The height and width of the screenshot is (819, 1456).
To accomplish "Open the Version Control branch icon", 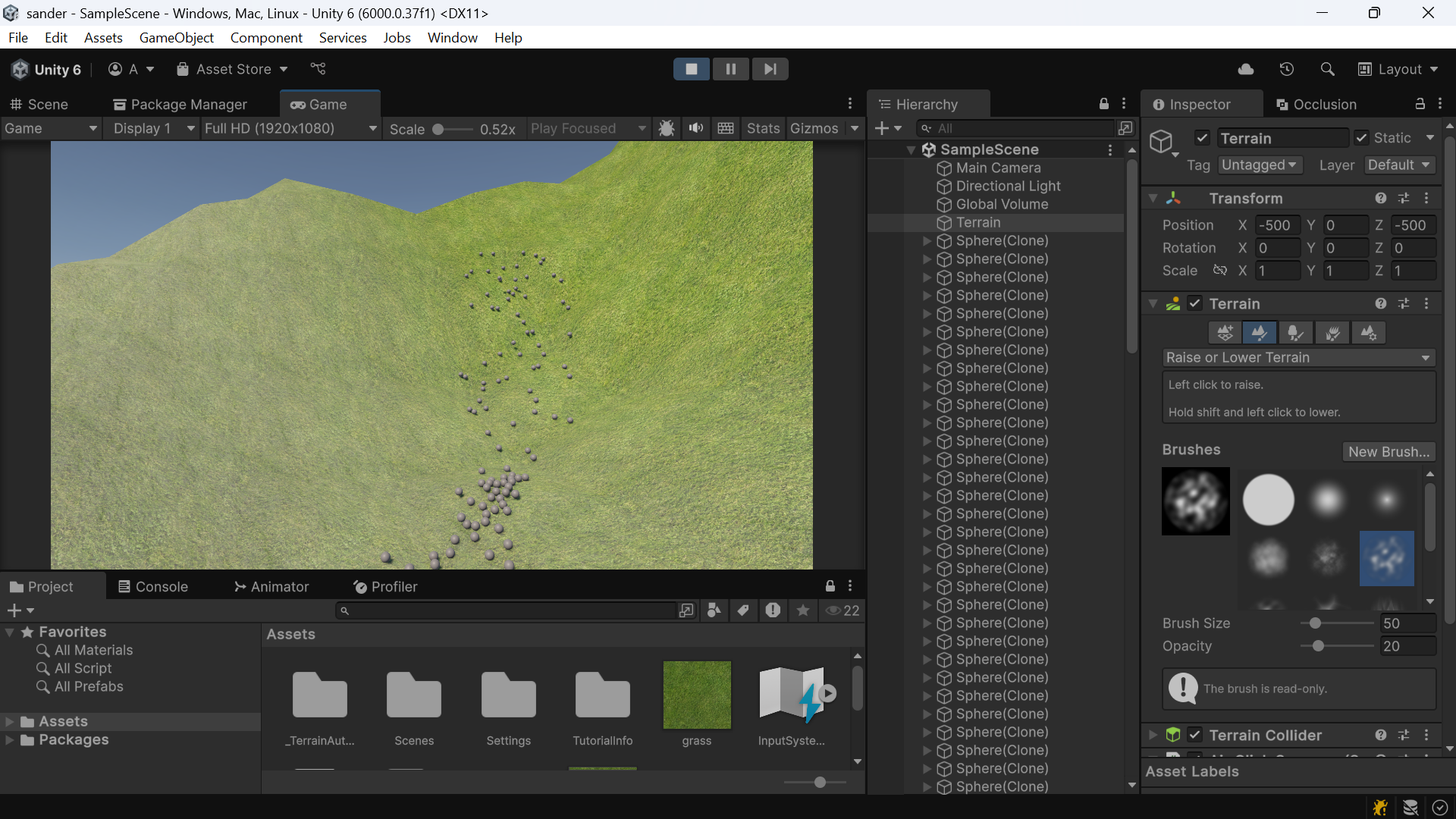I will pos(318,69).
